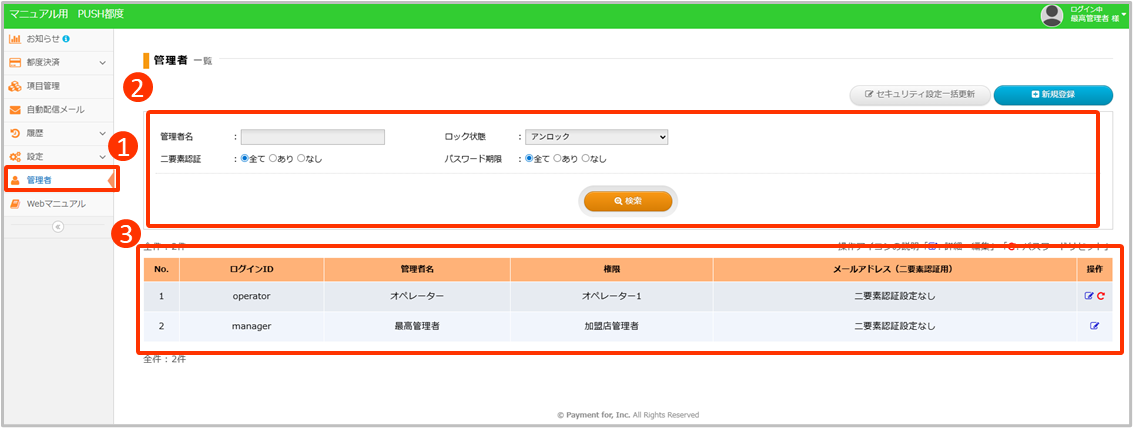This screenshot has width=1133, height=428.
Task: Open the ロック状態 dropdown
Action: (x=596, y=137)
